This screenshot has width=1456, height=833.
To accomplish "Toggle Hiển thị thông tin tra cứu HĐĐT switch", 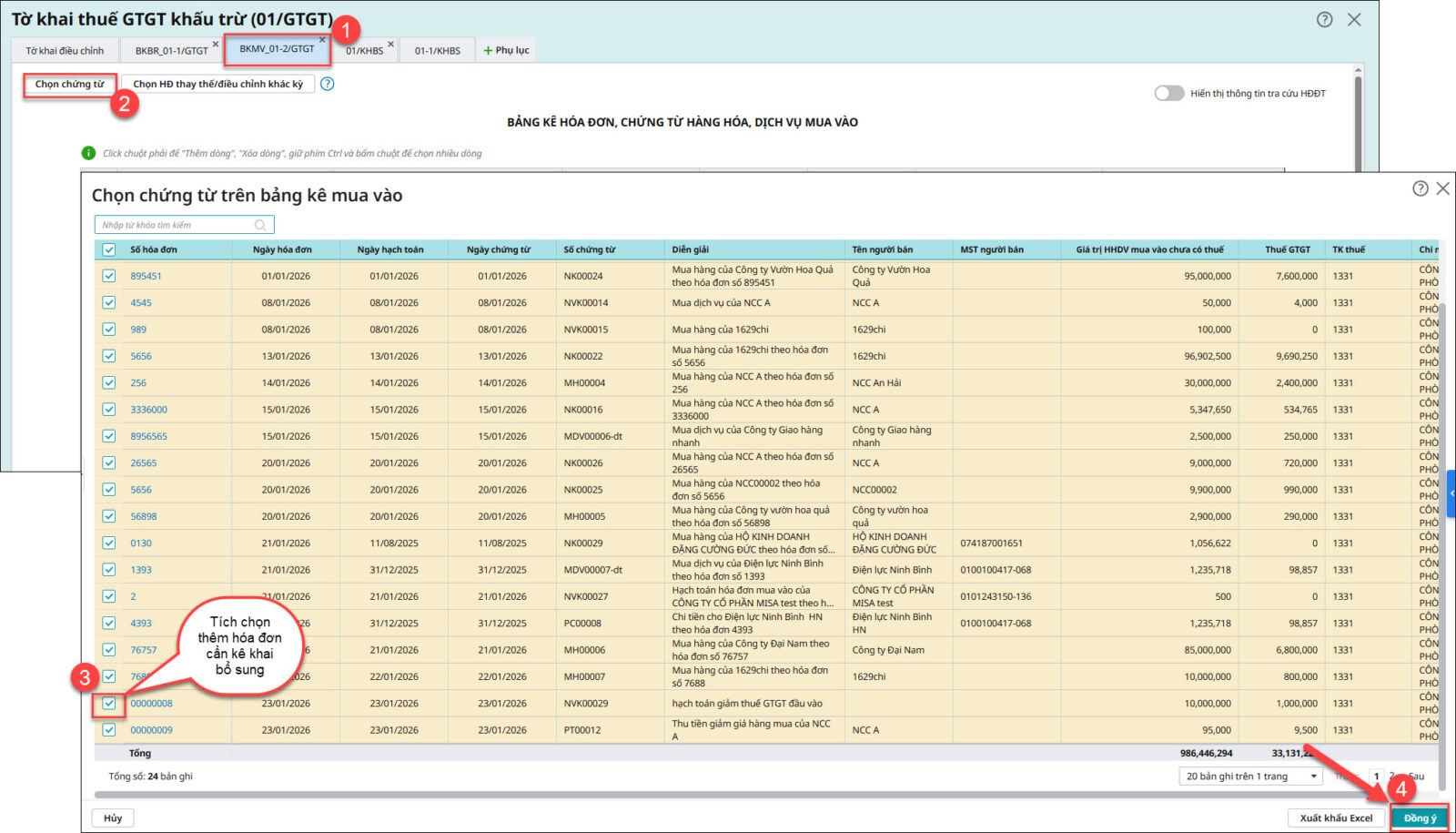I will point(1168,93).
